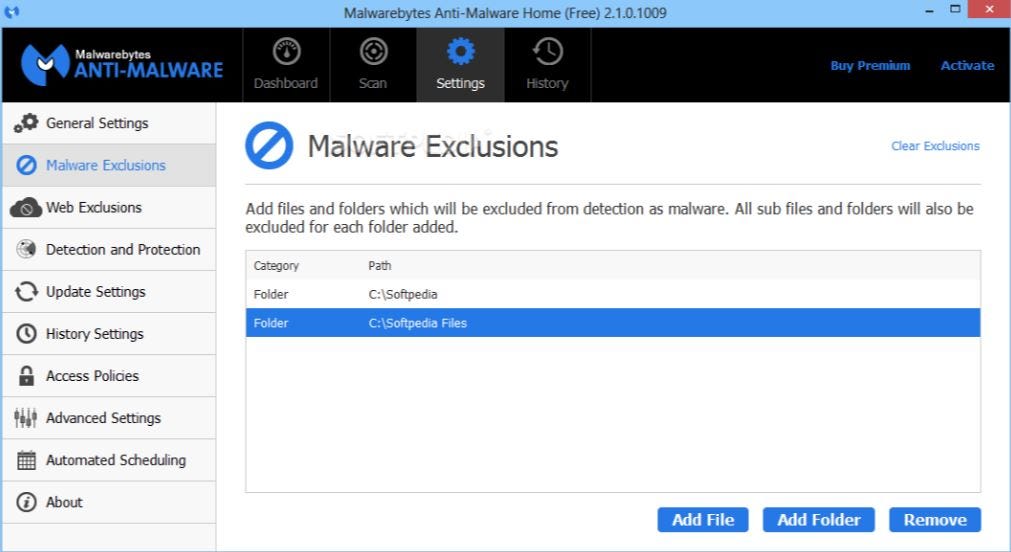Click the Automated Scheduling calendar icon
This screenshot has width=1011, height=552.
pyautogui.click(x=26, y=460)
